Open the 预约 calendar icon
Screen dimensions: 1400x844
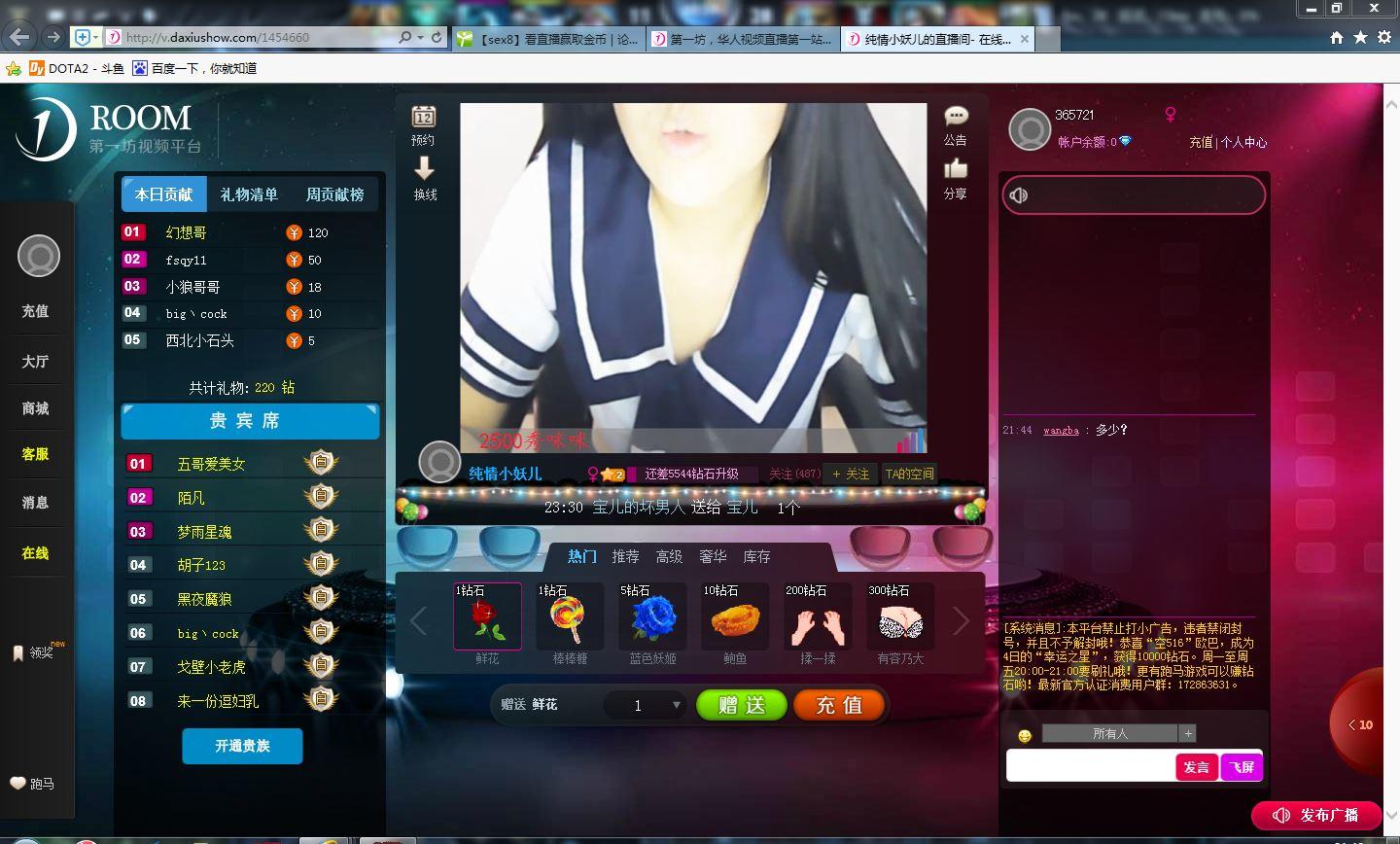[x=424, y=117]
